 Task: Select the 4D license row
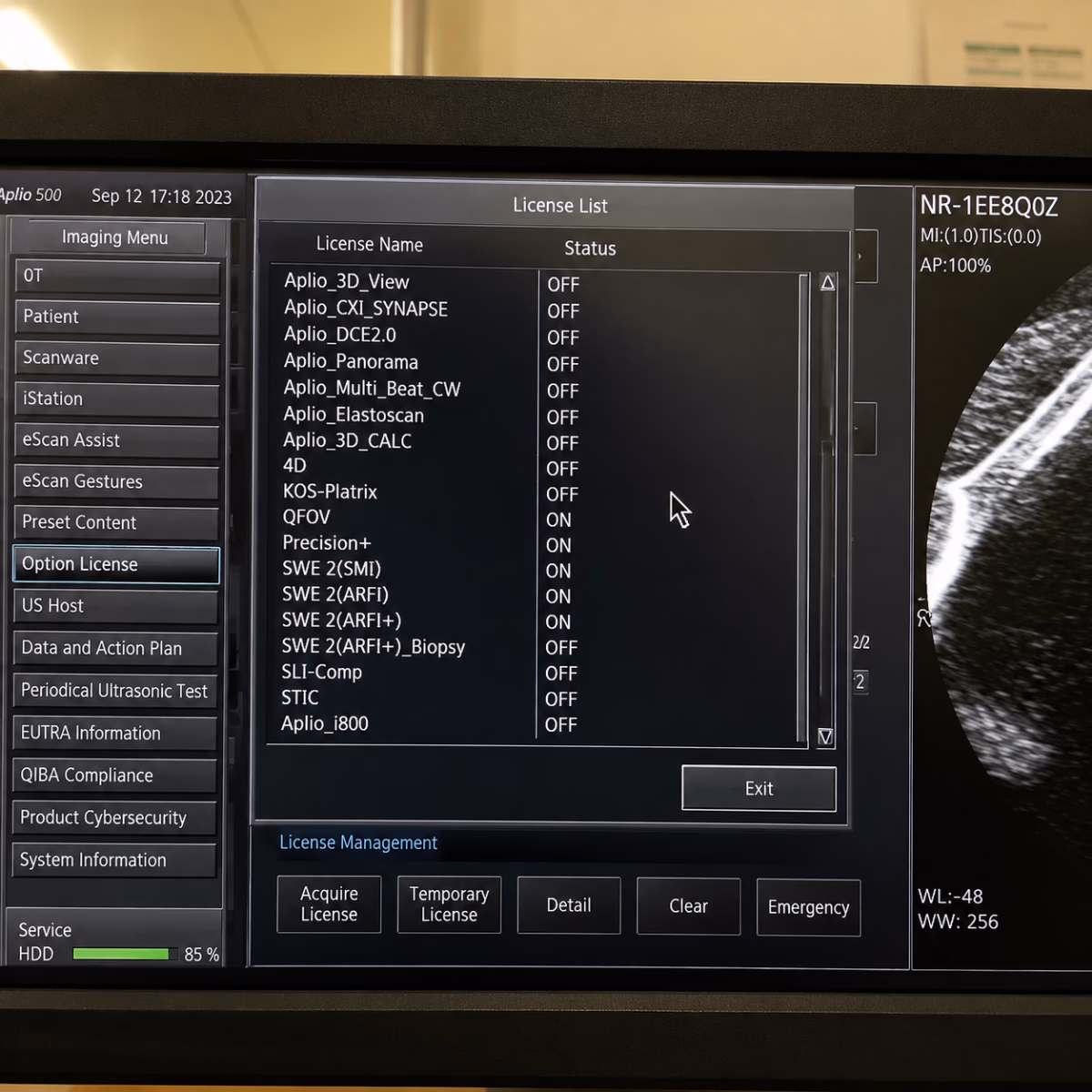[538, 466]
